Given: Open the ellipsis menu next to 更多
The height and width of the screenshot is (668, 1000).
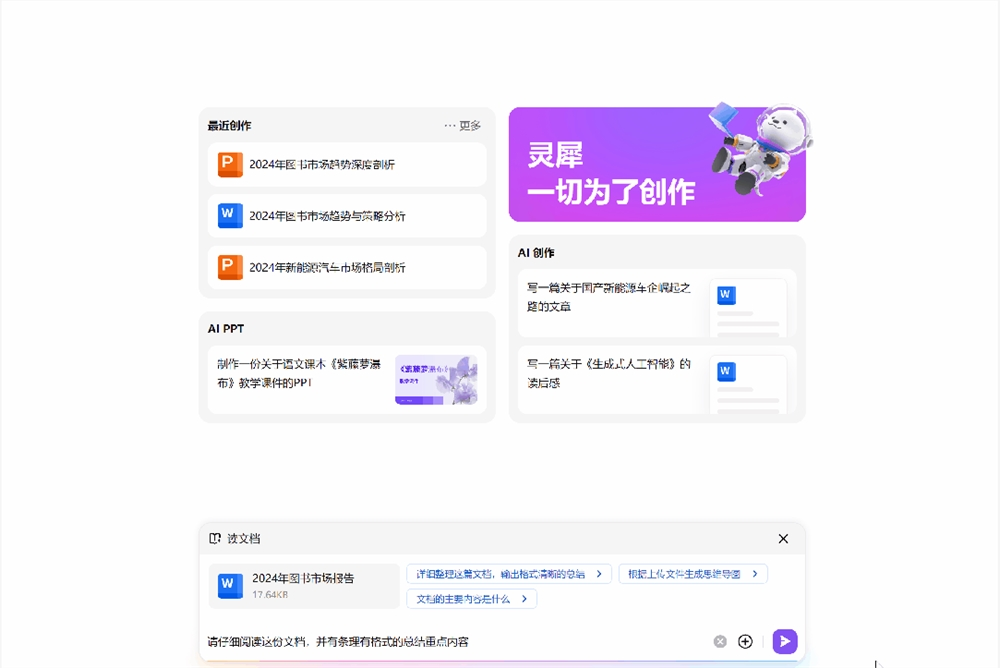Looking at the screenshot, I should pos(449,125).
